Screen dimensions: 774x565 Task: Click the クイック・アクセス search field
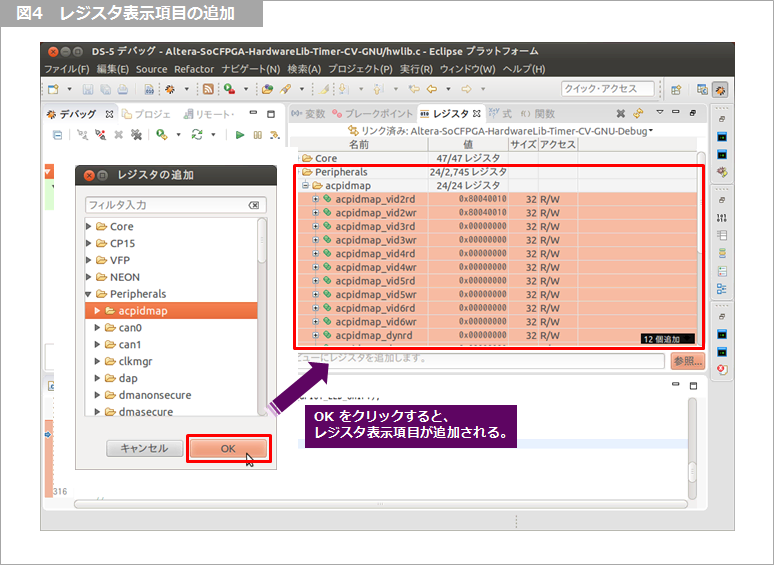tap(607, 89)
